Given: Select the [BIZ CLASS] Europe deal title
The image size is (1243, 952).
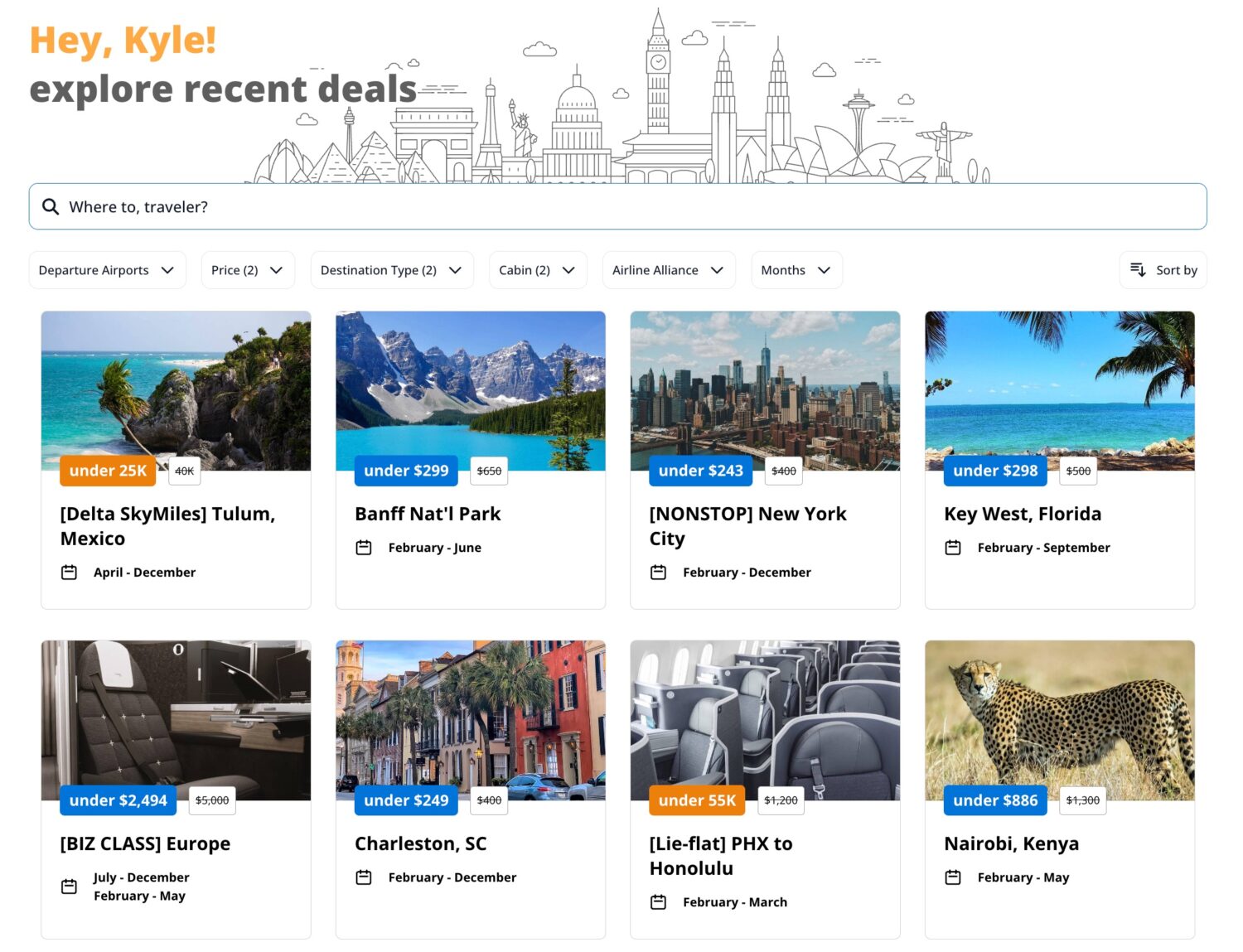Looking at the screenshot, I should tap(144, 843).
